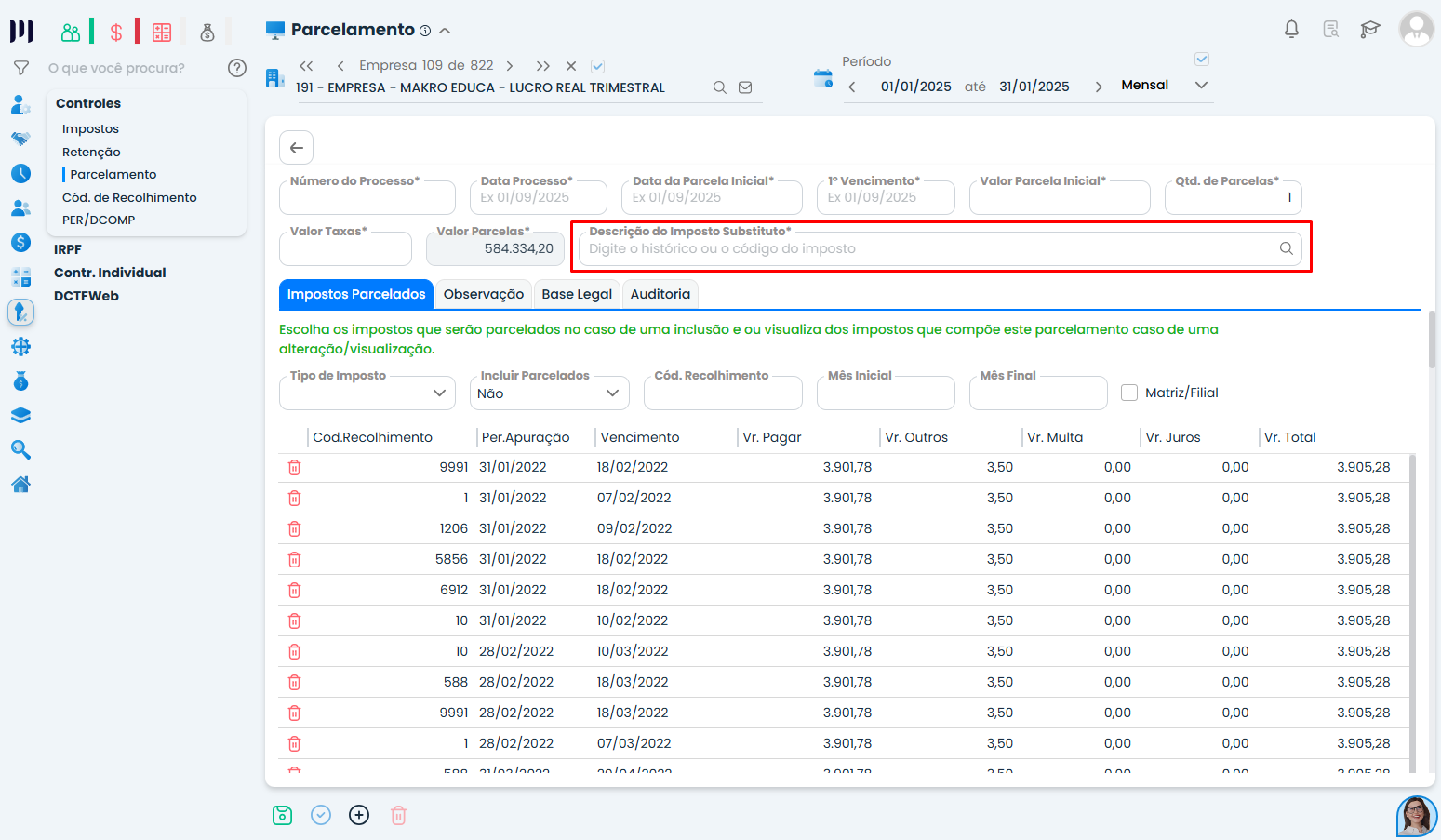The image size is (1441, 840).
Task: Go to DCTFWeb section
Action: pyautogui.click(x=87, y=296)
